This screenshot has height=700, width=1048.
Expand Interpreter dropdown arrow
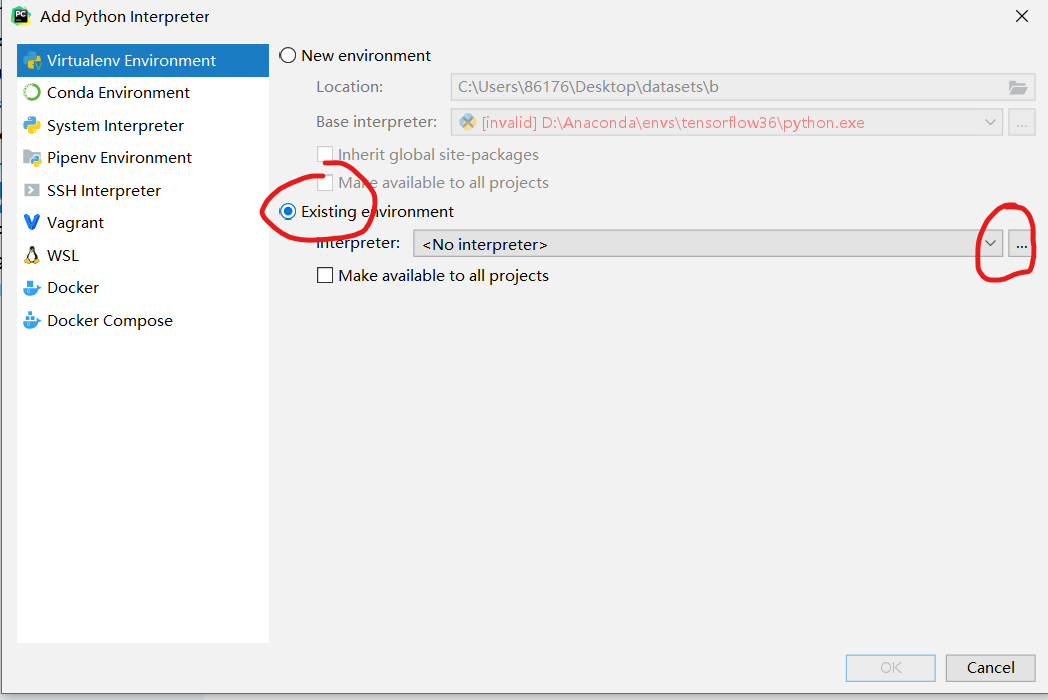pyautogui.click(x=991, y=244)
